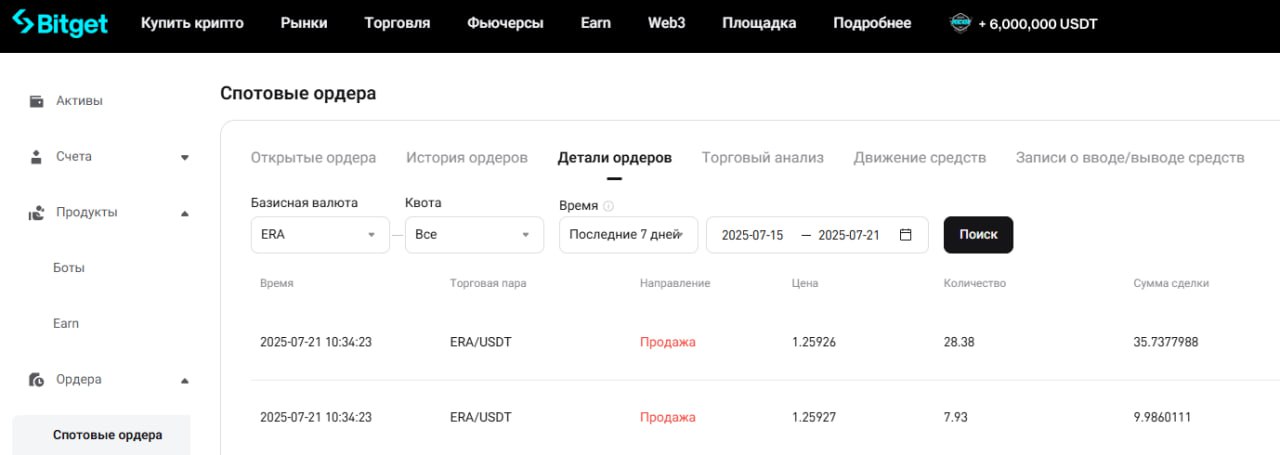Image resolution: width=1280 pixels, height=455 pixels.
Task: Open the calendar icon in date range field
Action: (x=906, y=235)
